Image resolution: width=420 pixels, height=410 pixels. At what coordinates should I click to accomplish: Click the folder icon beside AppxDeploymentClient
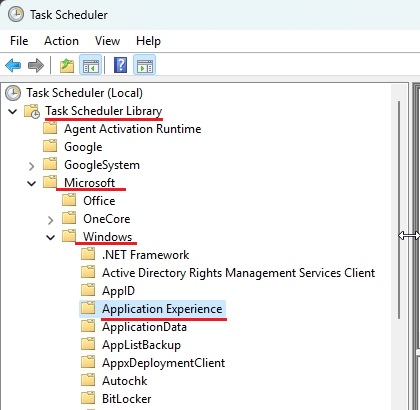click(x=88, y=362)
